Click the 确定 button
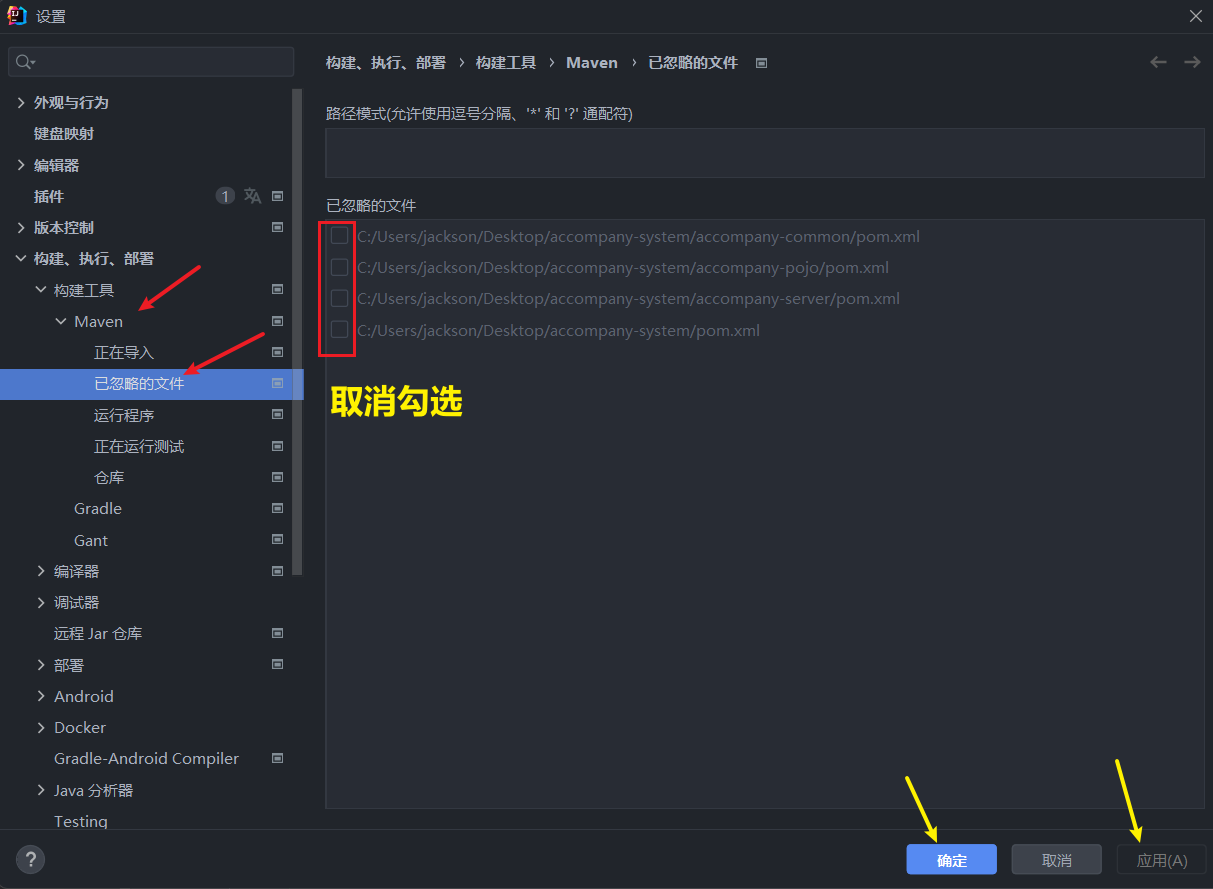 tap(951, 860)
